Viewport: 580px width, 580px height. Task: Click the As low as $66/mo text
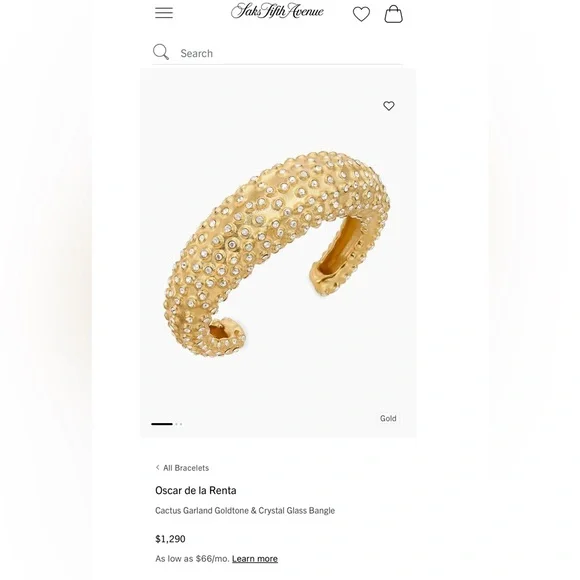pyautogui.click(x=192, y=559)
